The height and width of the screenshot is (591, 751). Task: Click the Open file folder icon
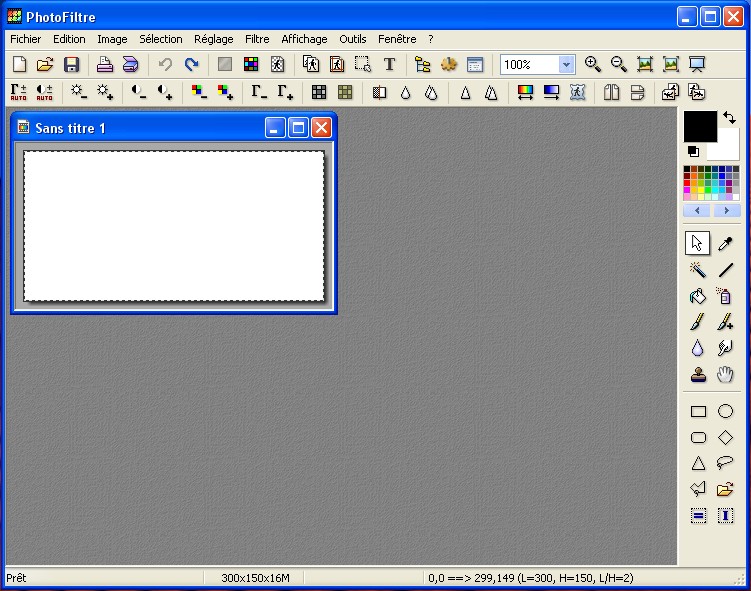(45, 64)
